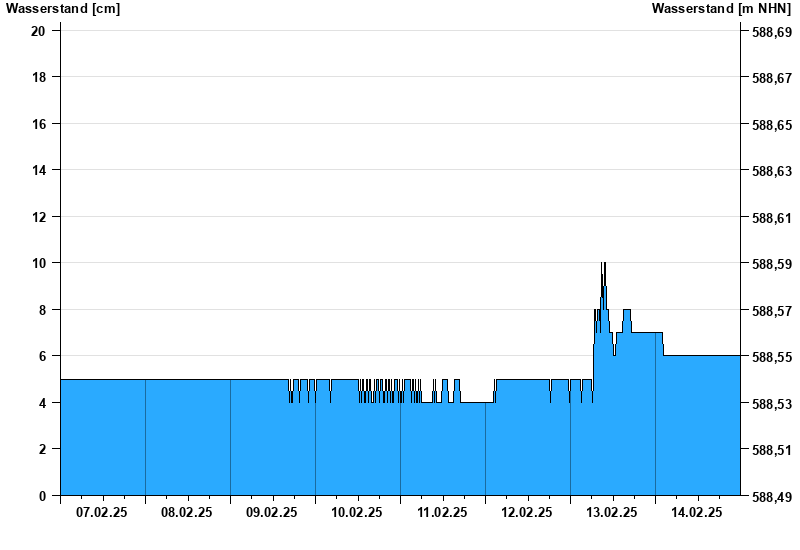This screenshot has width=800, height=550.
Task: Select the 07.02.25 date label
Action: click(102, 513)
